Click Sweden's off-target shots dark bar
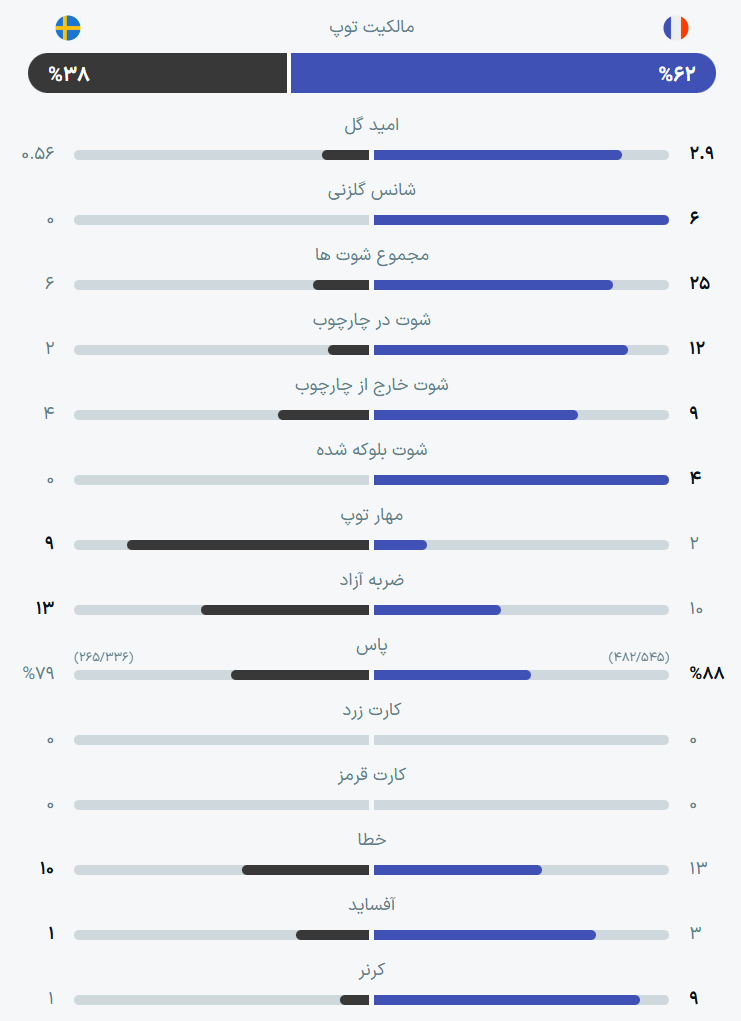 point(324,415)
